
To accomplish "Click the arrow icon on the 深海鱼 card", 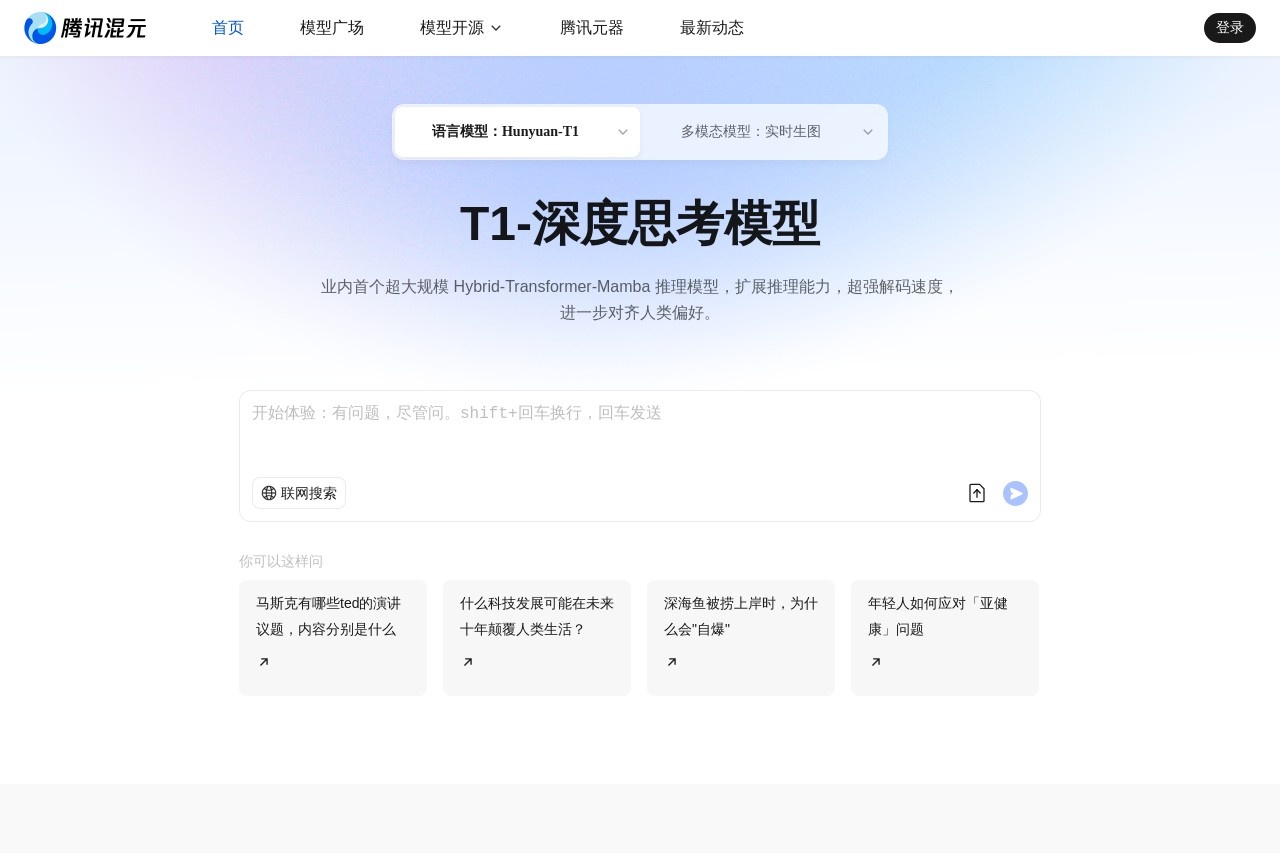I will click(x=672, y=661).
